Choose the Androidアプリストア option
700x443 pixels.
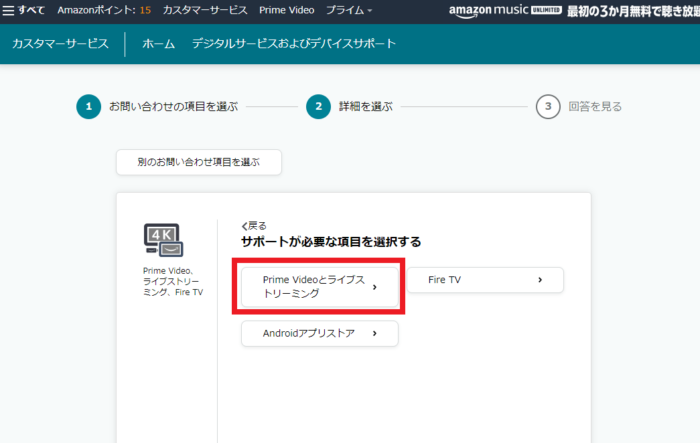click(320, 333)
